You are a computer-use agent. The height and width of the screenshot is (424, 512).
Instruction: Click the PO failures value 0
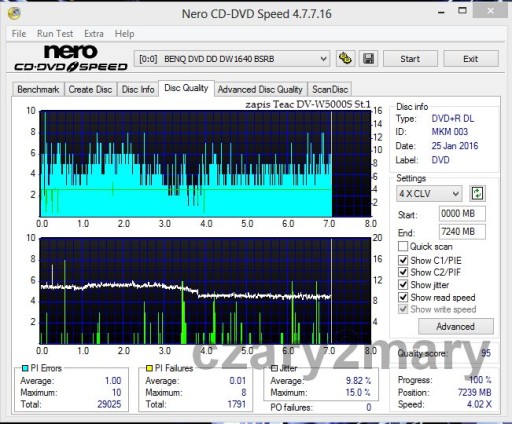369,407
